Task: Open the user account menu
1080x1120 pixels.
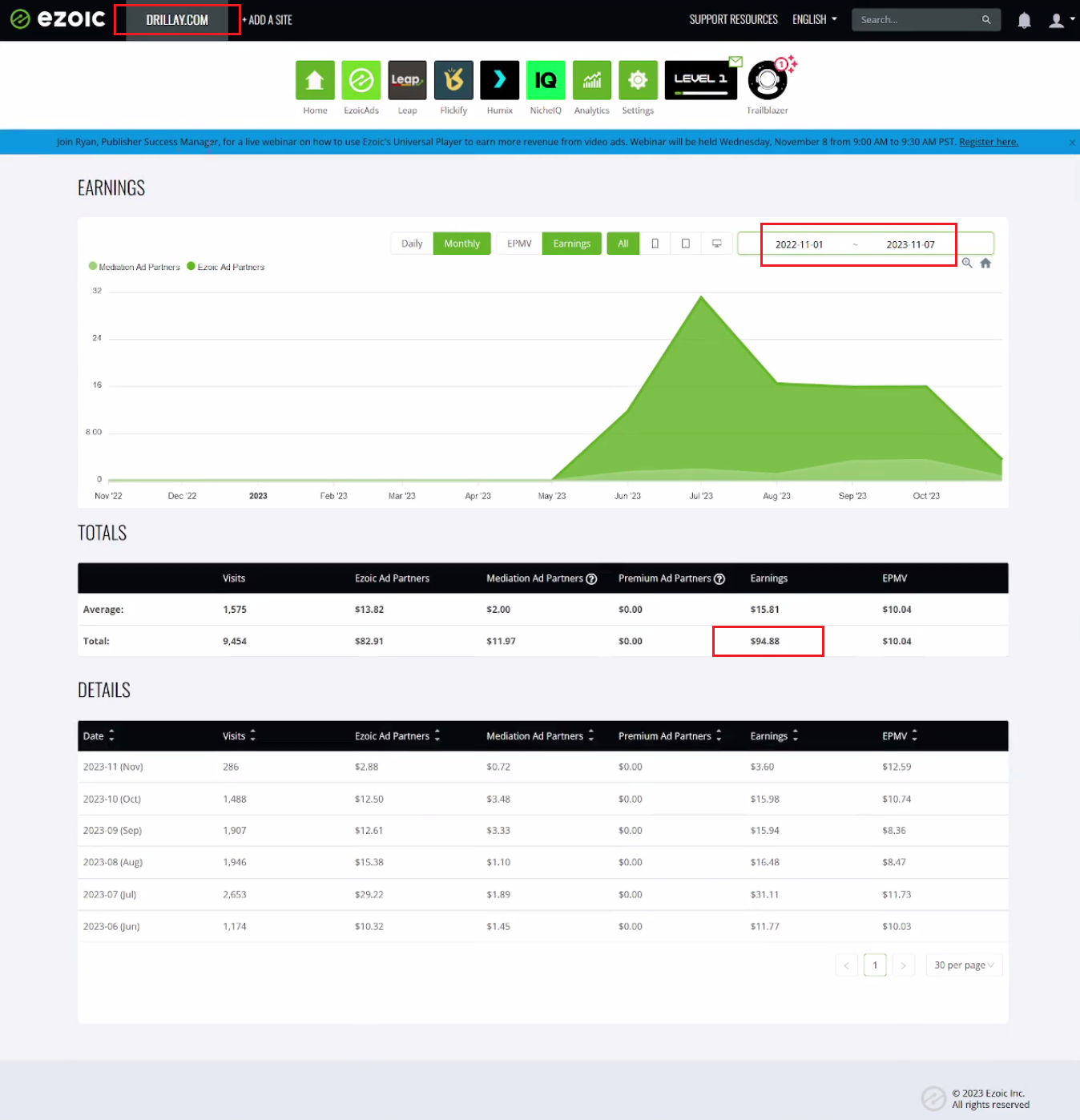Action: [1062, 20]
